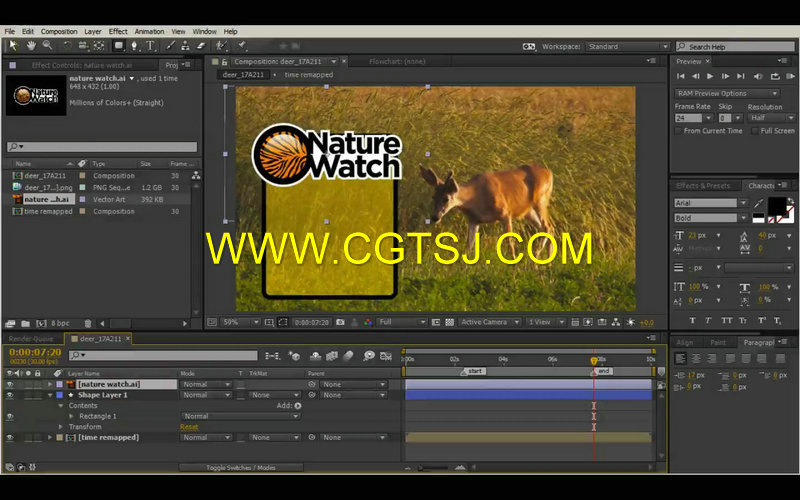Toggle viewer lock beside Composition tab
800x500 pixels.
click(x=224, y=62)
